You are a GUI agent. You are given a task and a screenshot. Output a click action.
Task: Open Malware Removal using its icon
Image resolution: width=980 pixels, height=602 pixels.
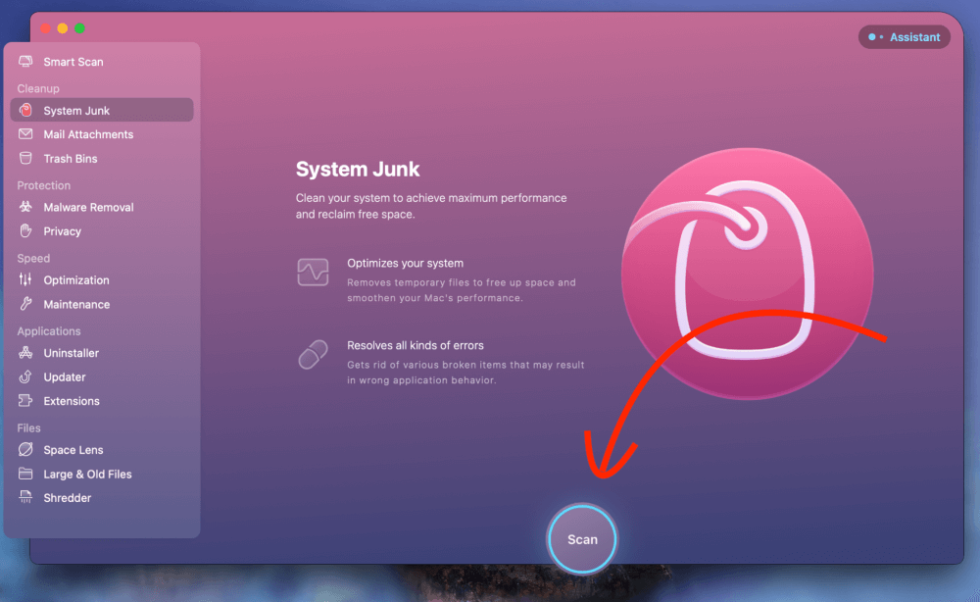coord(24,207)
